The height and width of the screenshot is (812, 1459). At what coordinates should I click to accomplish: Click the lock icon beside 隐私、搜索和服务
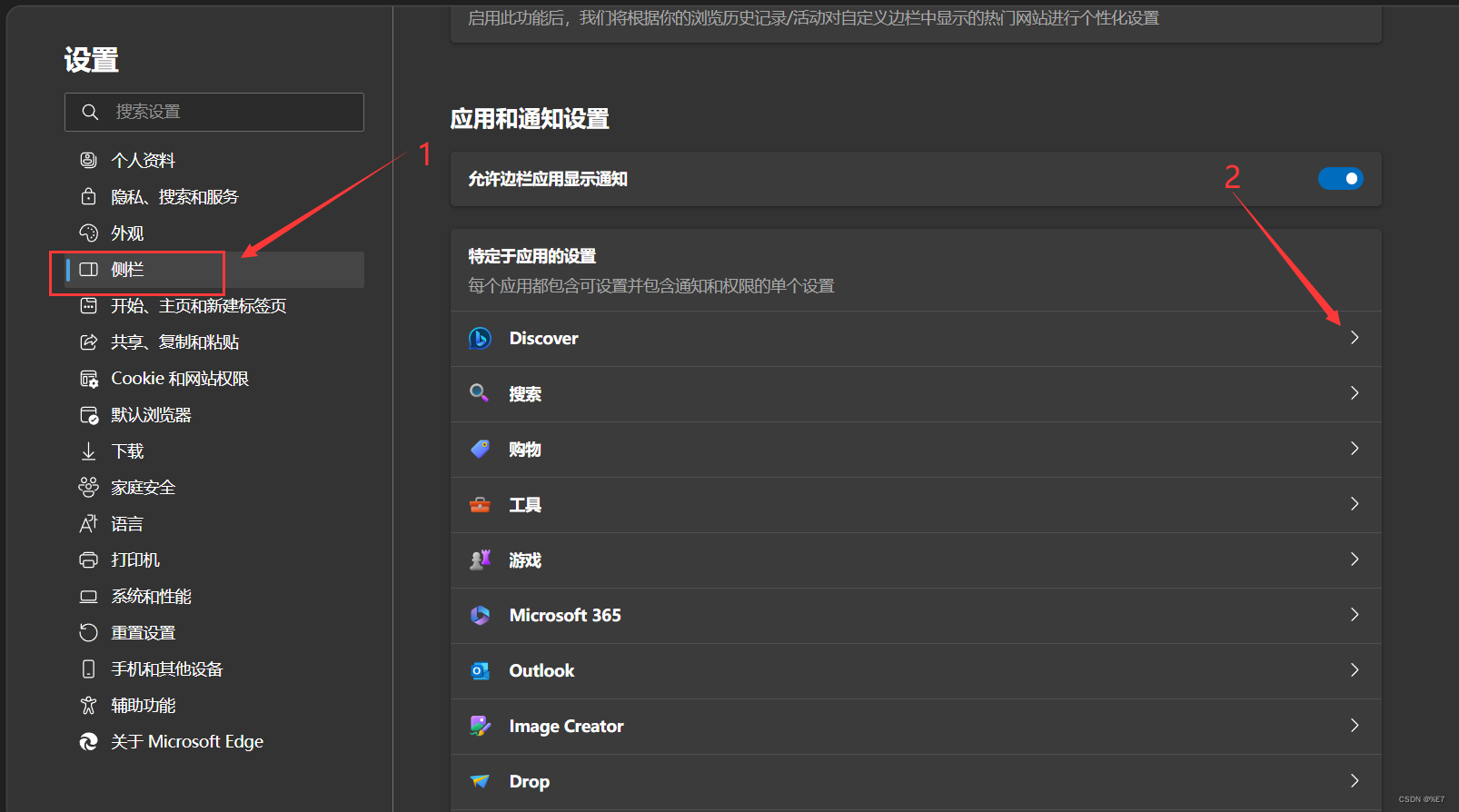point(88,196)
